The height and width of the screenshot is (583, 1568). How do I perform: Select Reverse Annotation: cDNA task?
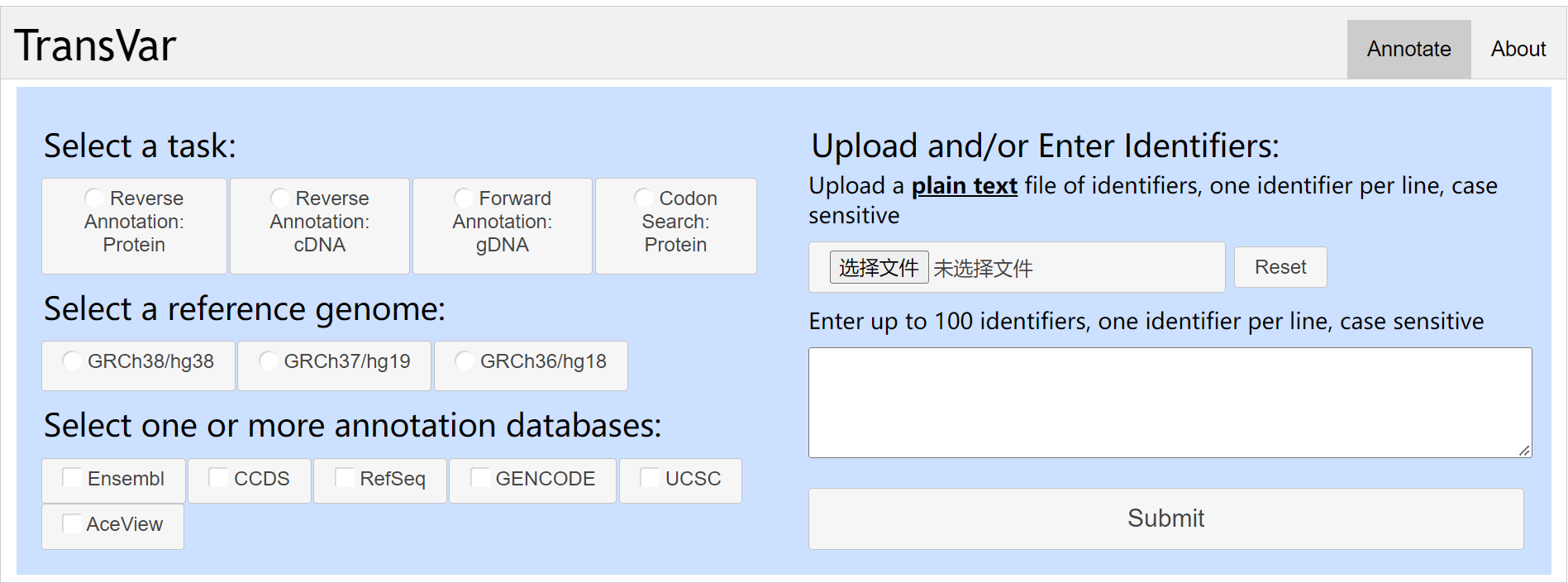click(280, 198)
